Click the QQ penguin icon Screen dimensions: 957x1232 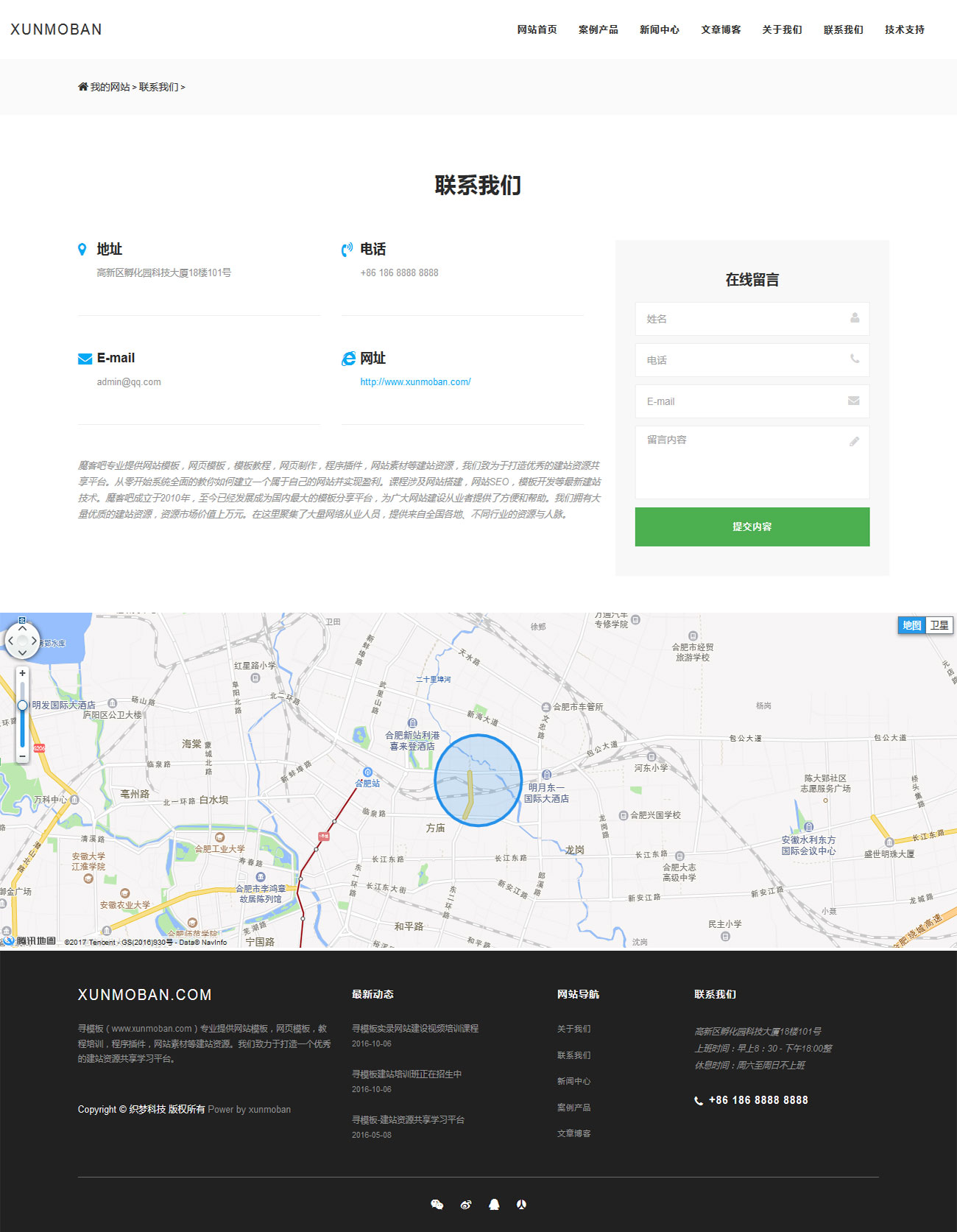pos(494,1205)
